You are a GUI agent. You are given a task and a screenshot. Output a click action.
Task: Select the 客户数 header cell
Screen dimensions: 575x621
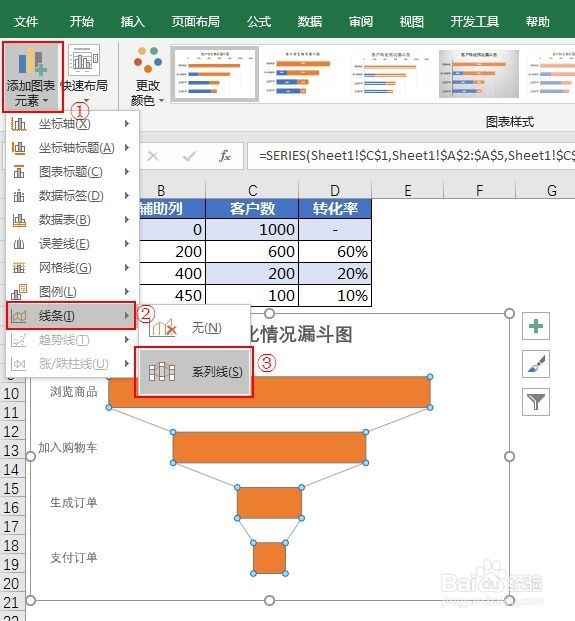(x=252, y=208)
